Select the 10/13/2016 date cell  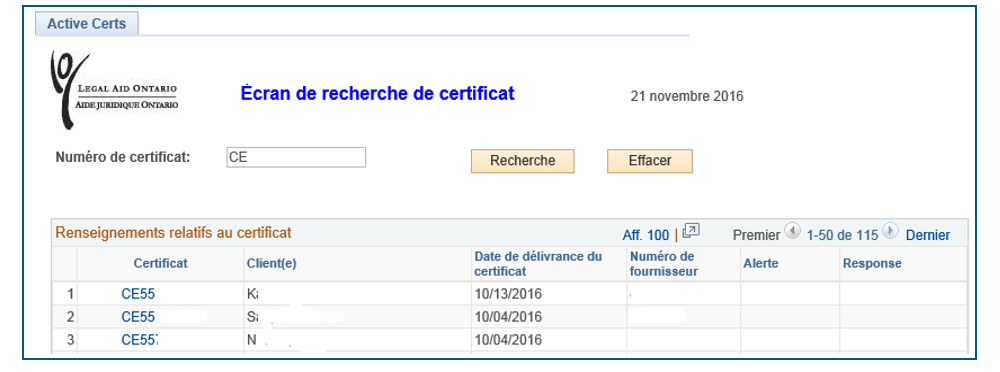[x=508, y=294]
